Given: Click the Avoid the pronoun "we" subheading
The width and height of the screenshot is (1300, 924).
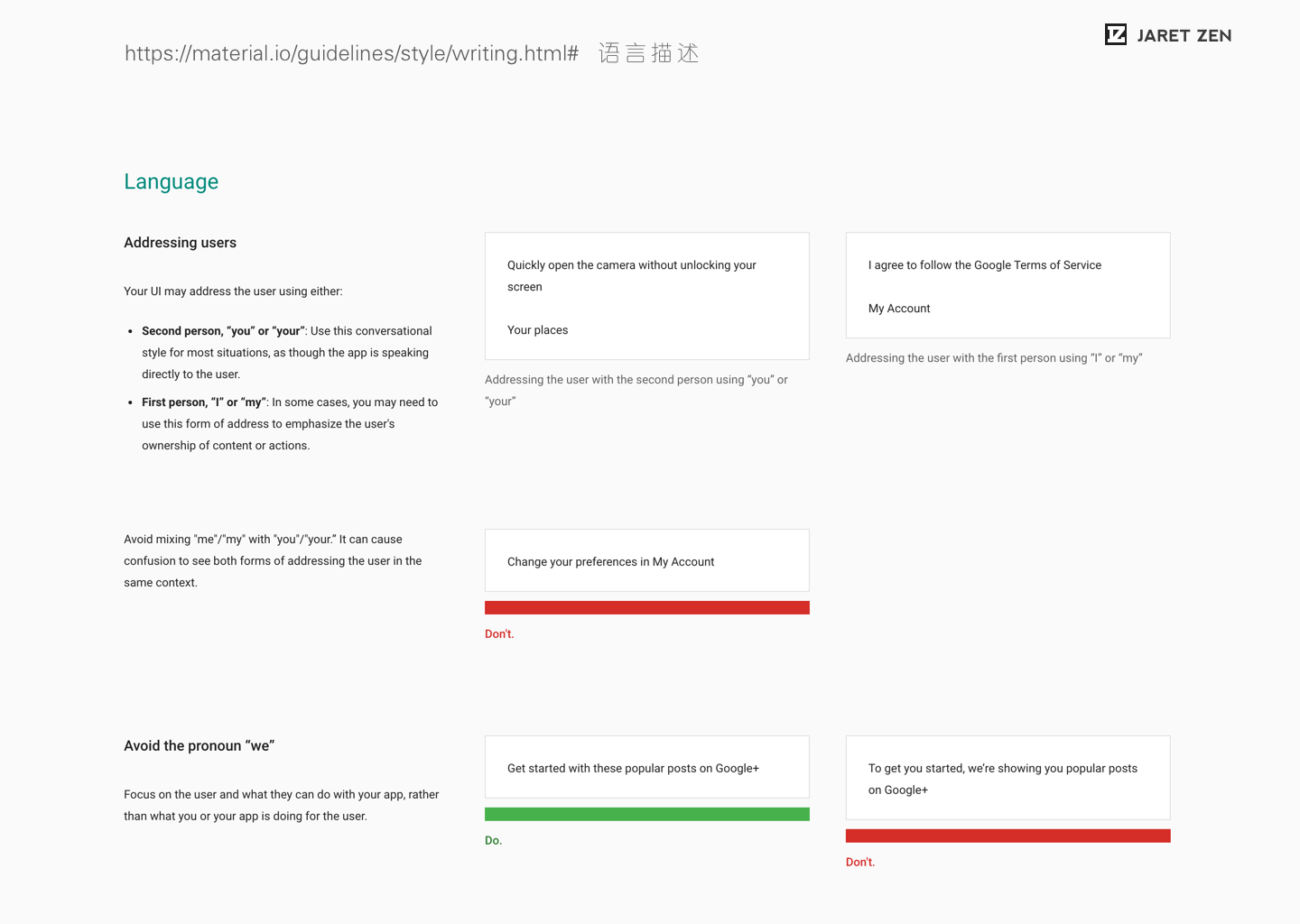Looking at the screenshot, I should click(199, 746).
